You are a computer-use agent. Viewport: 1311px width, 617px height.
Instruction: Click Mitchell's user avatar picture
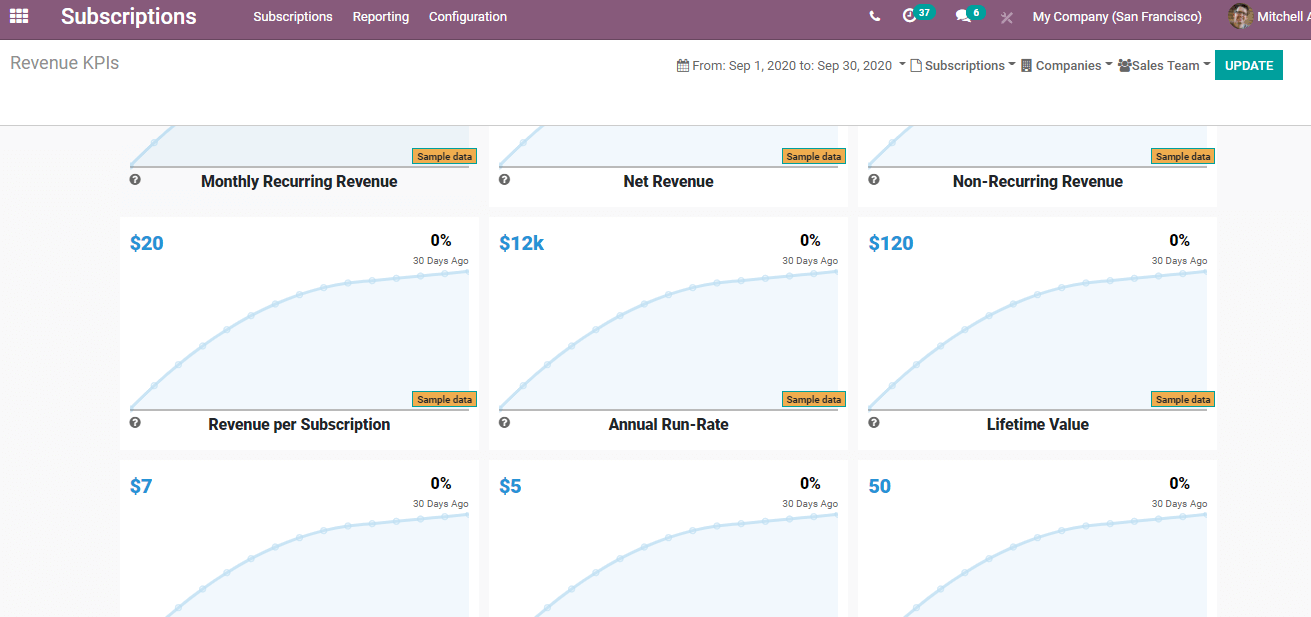pos(1240,16)
